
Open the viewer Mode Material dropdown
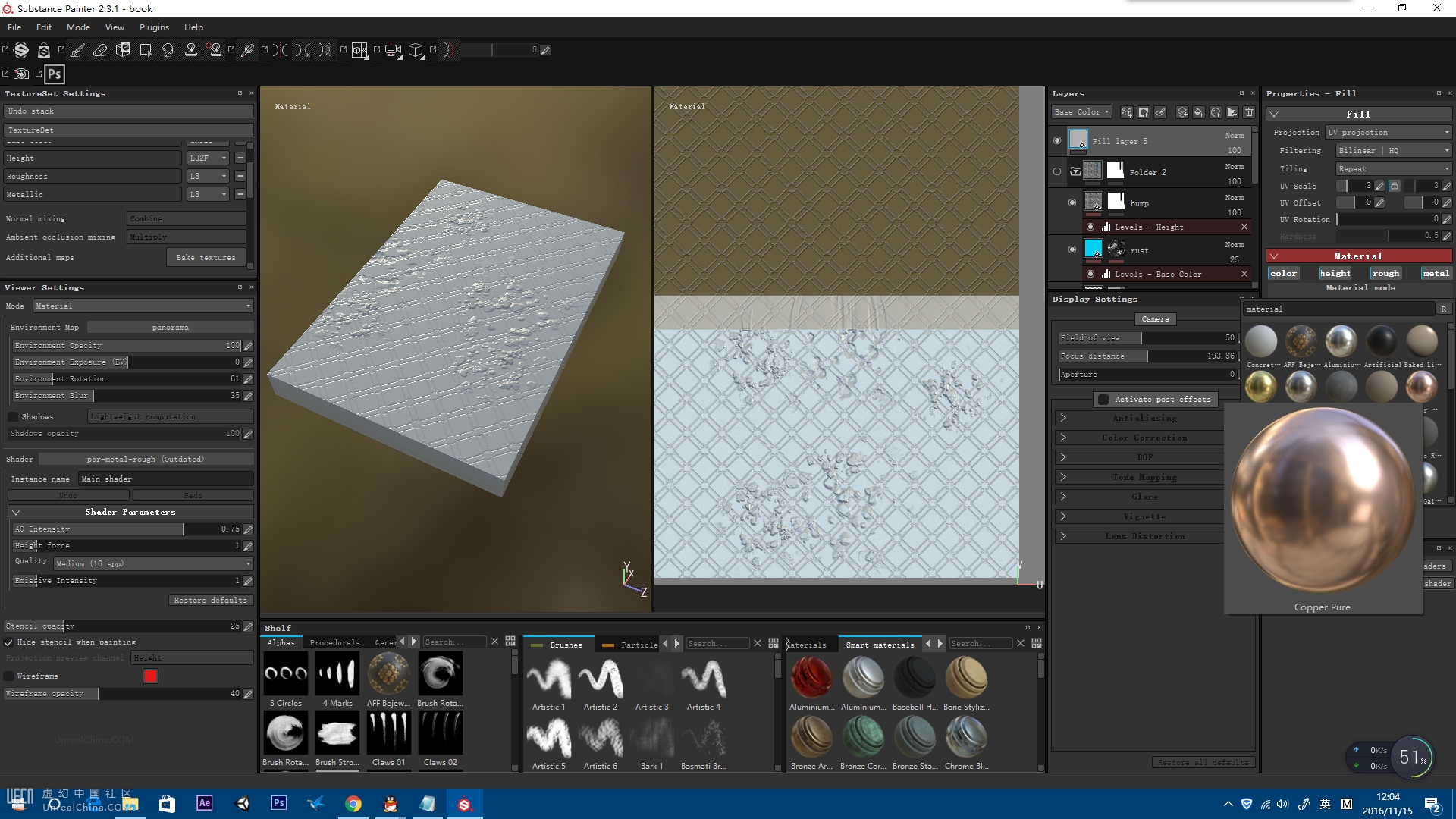click(143, 306)
